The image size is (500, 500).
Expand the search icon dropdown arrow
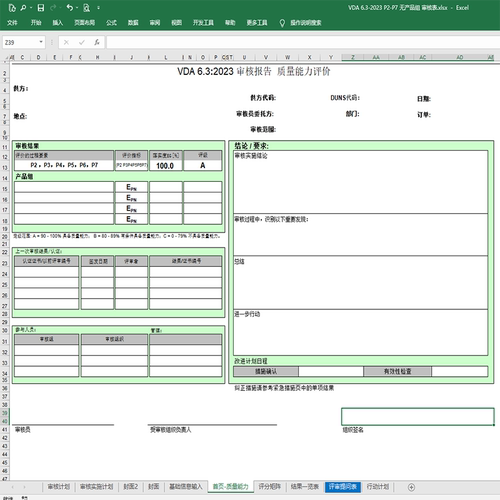(x=31, y=8)
